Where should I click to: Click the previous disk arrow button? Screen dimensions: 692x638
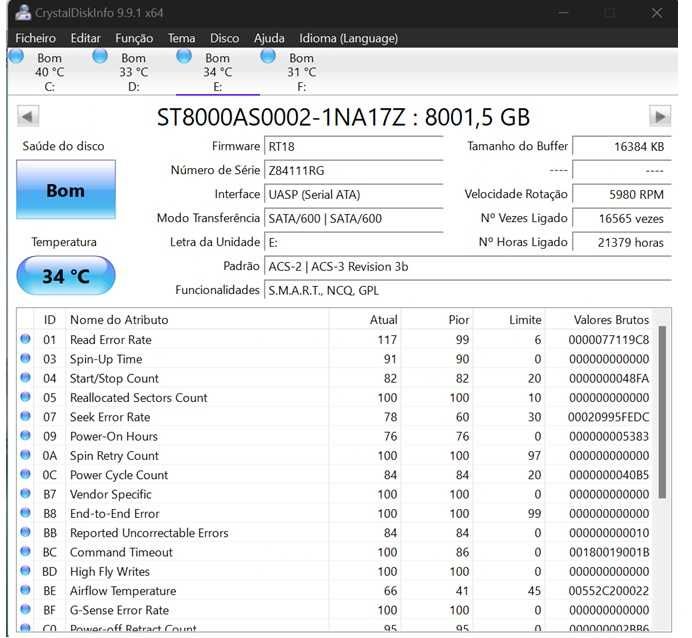pyautogui.click(x=28, y=117)
